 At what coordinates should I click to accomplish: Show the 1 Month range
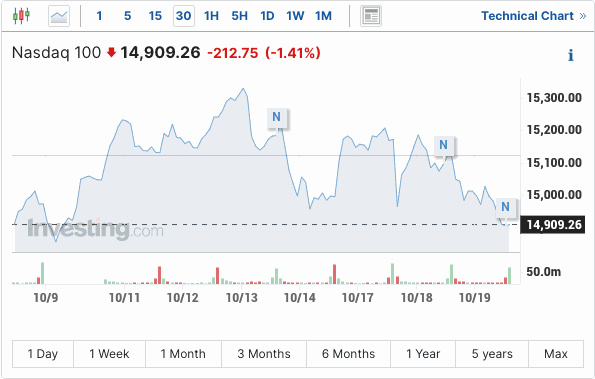183,354
